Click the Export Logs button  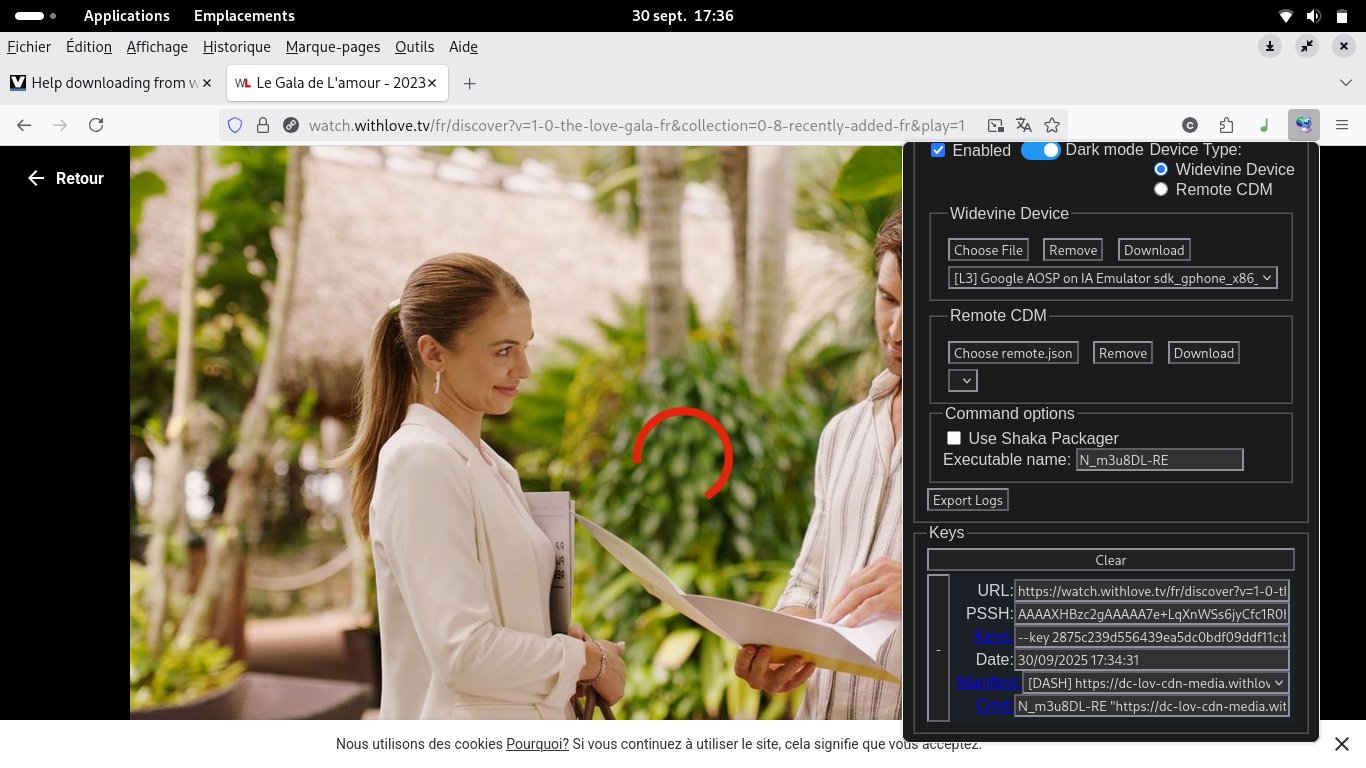click(968, 500)
